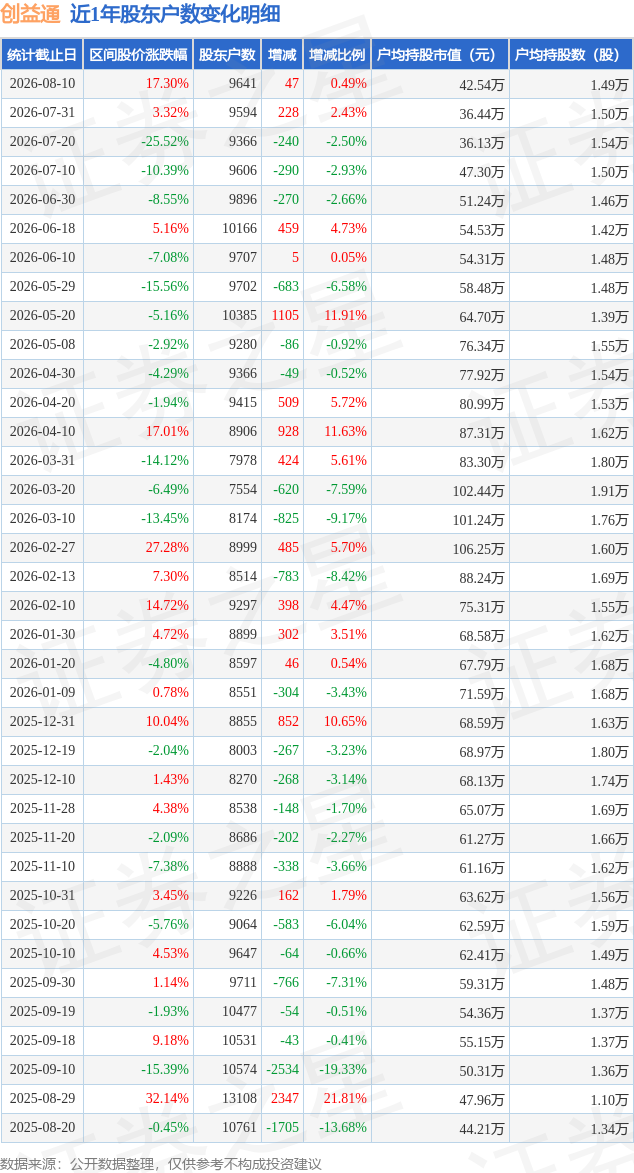
Task: Click the 股东户数 column header
Action: (227, 55)
